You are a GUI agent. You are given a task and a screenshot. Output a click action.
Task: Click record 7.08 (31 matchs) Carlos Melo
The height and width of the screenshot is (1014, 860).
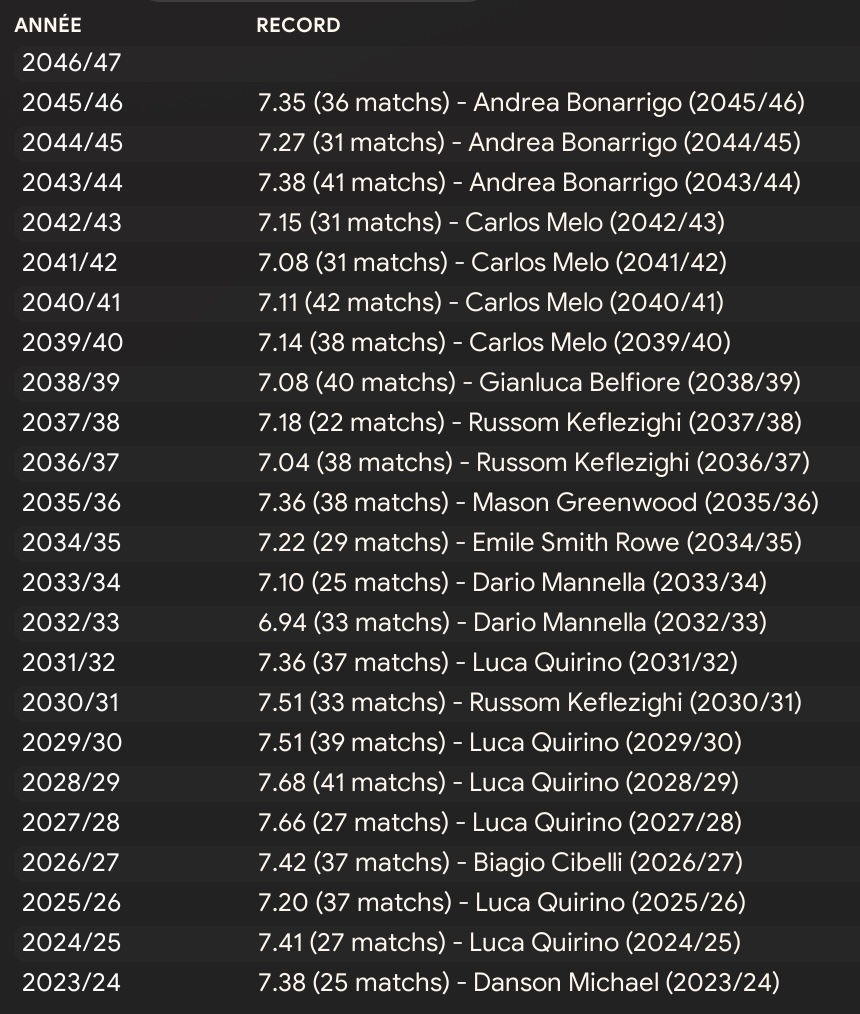(x=493, y=263)
